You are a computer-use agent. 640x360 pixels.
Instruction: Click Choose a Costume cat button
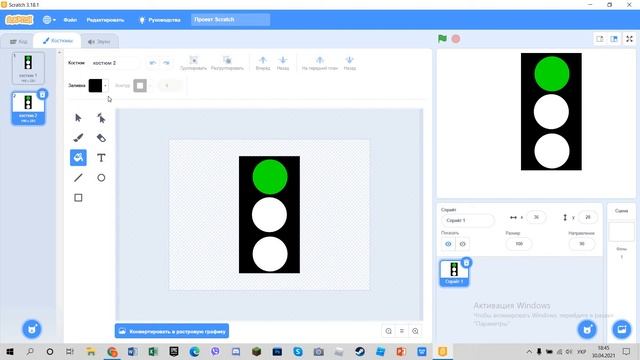pos(32,329)
